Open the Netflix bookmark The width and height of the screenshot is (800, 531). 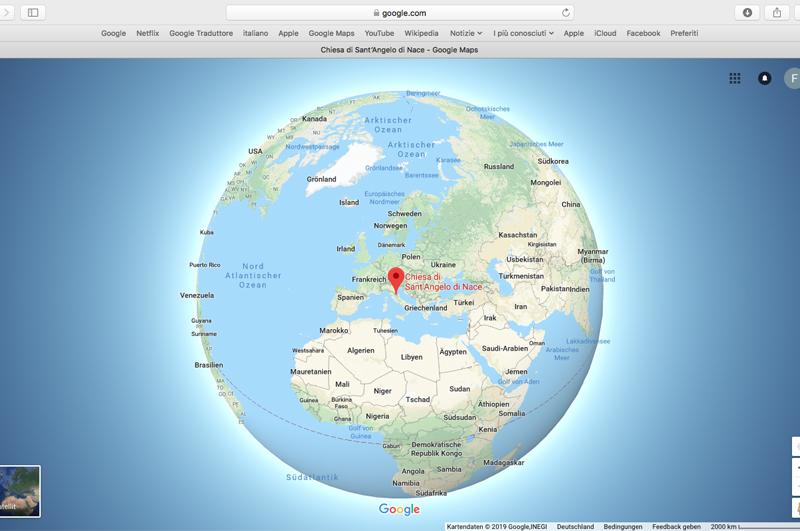(x=147, y=33)
